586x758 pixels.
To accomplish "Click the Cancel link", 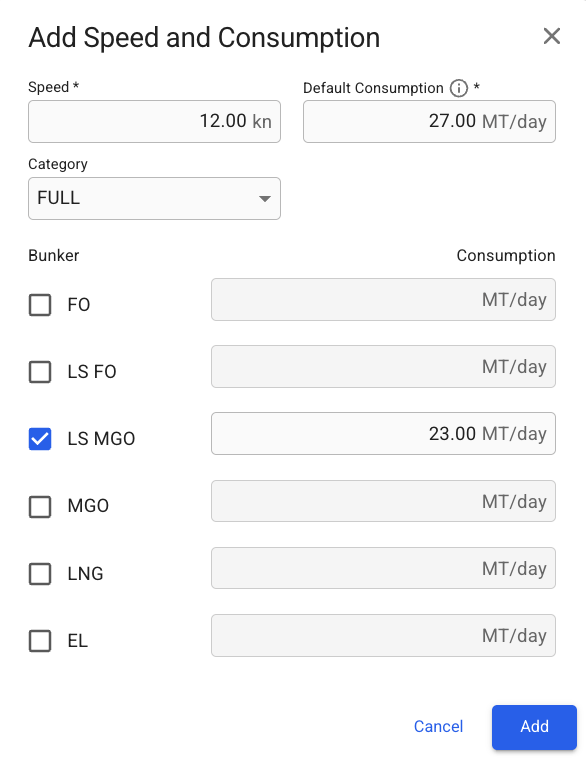I will coord(439,726).
